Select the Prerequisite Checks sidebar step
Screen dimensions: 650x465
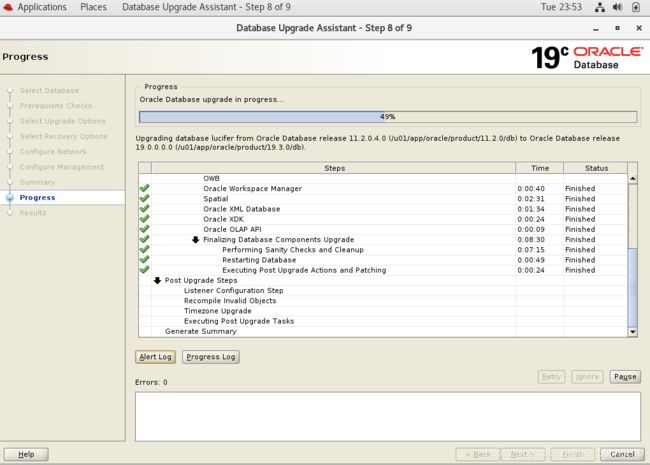(x=56, y=106)
